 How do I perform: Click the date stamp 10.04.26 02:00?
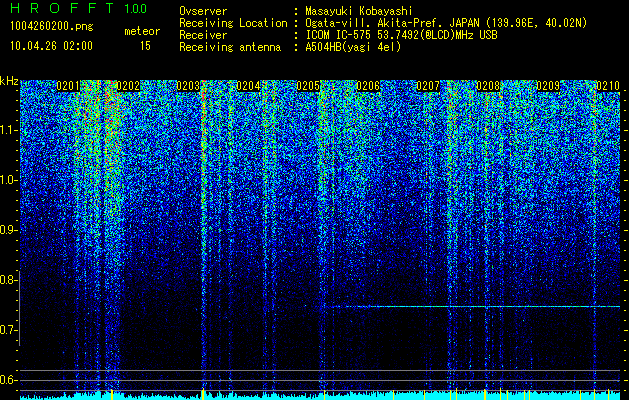[51, 45]
